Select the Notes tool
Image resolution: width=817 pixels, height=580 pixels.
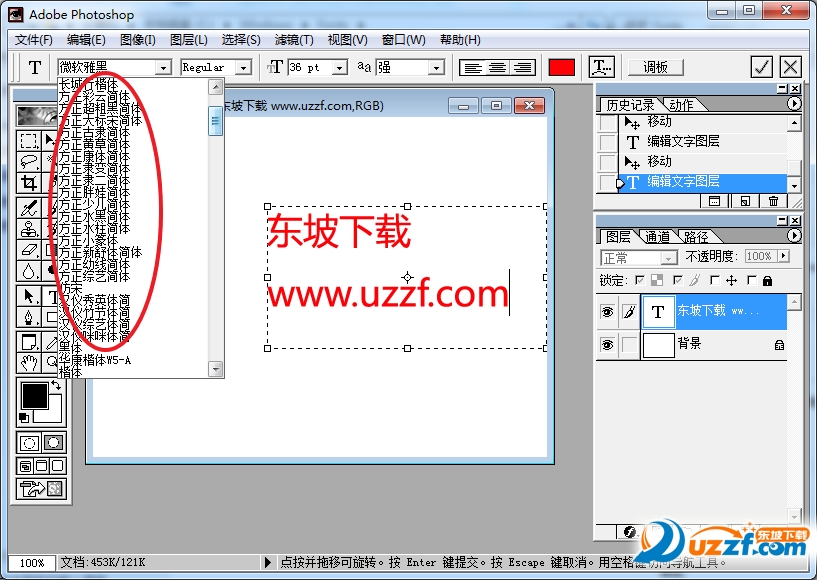tap(29, 342)
